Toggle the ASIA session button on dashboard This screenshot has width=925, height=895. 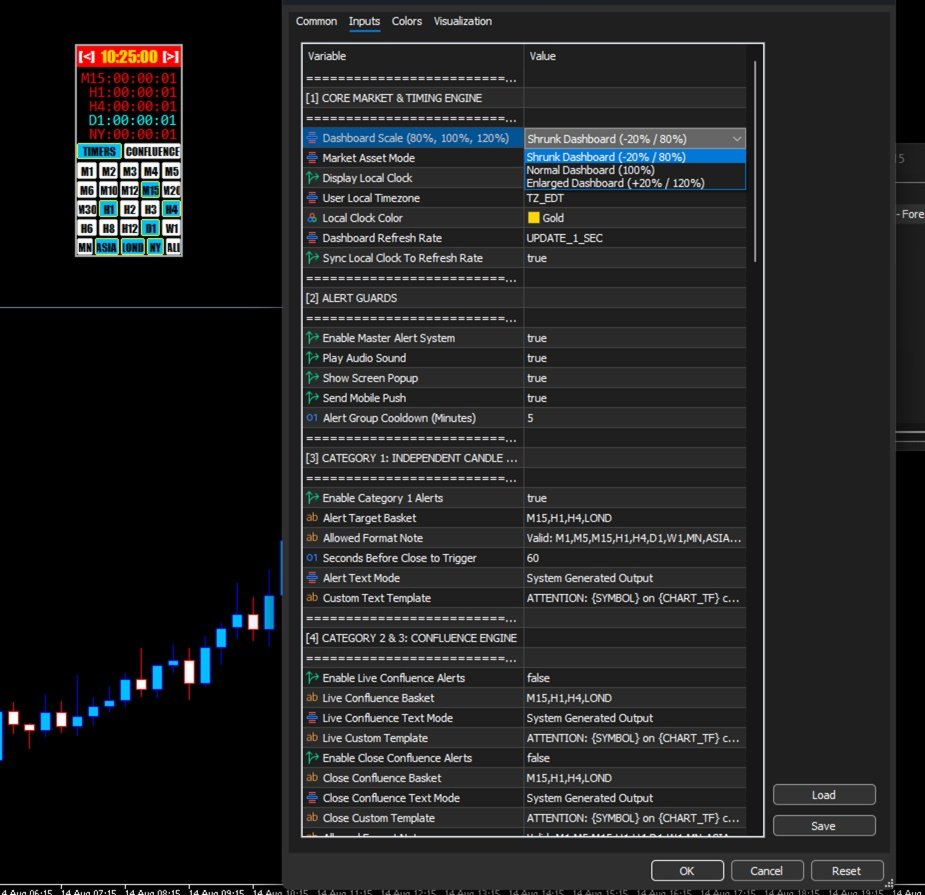pos(106,247)
